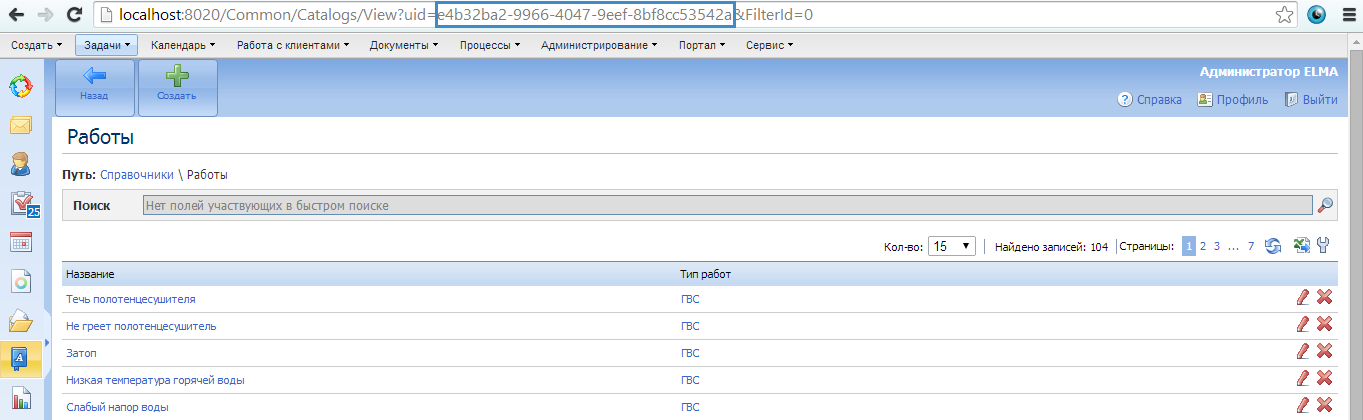Open table settings wrench icon
The image size is (1363, 420).
pos(1323,246)
